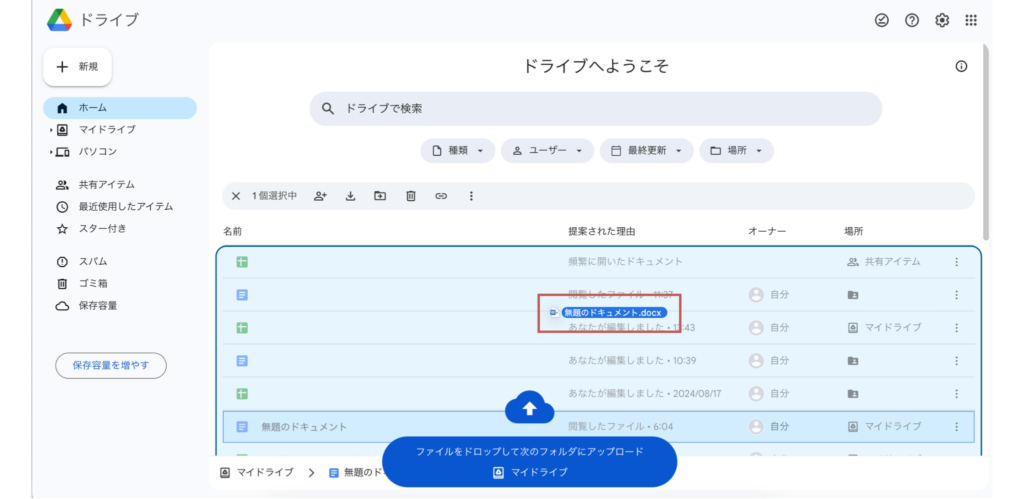Open the Google apps grid icon

[x=970, y=20]
